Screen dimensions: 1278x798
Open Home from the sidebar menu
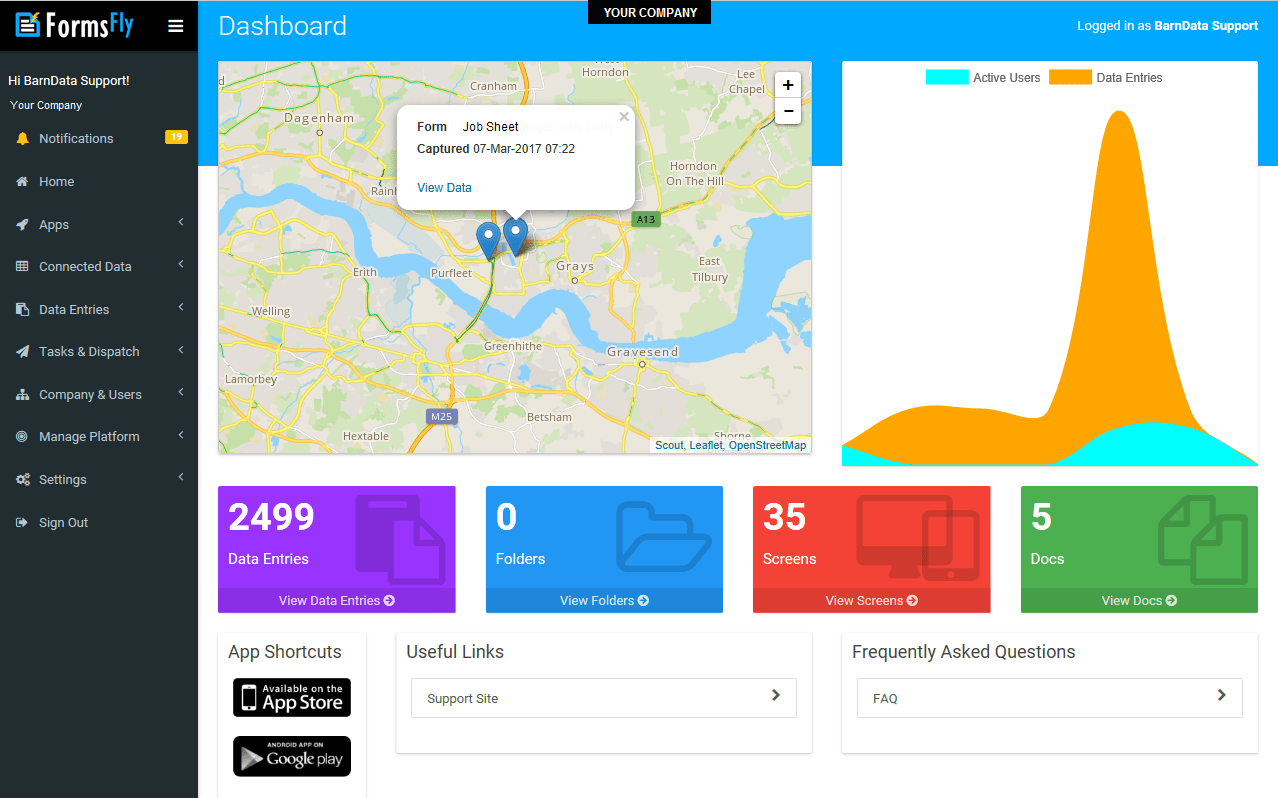point(58,181)
